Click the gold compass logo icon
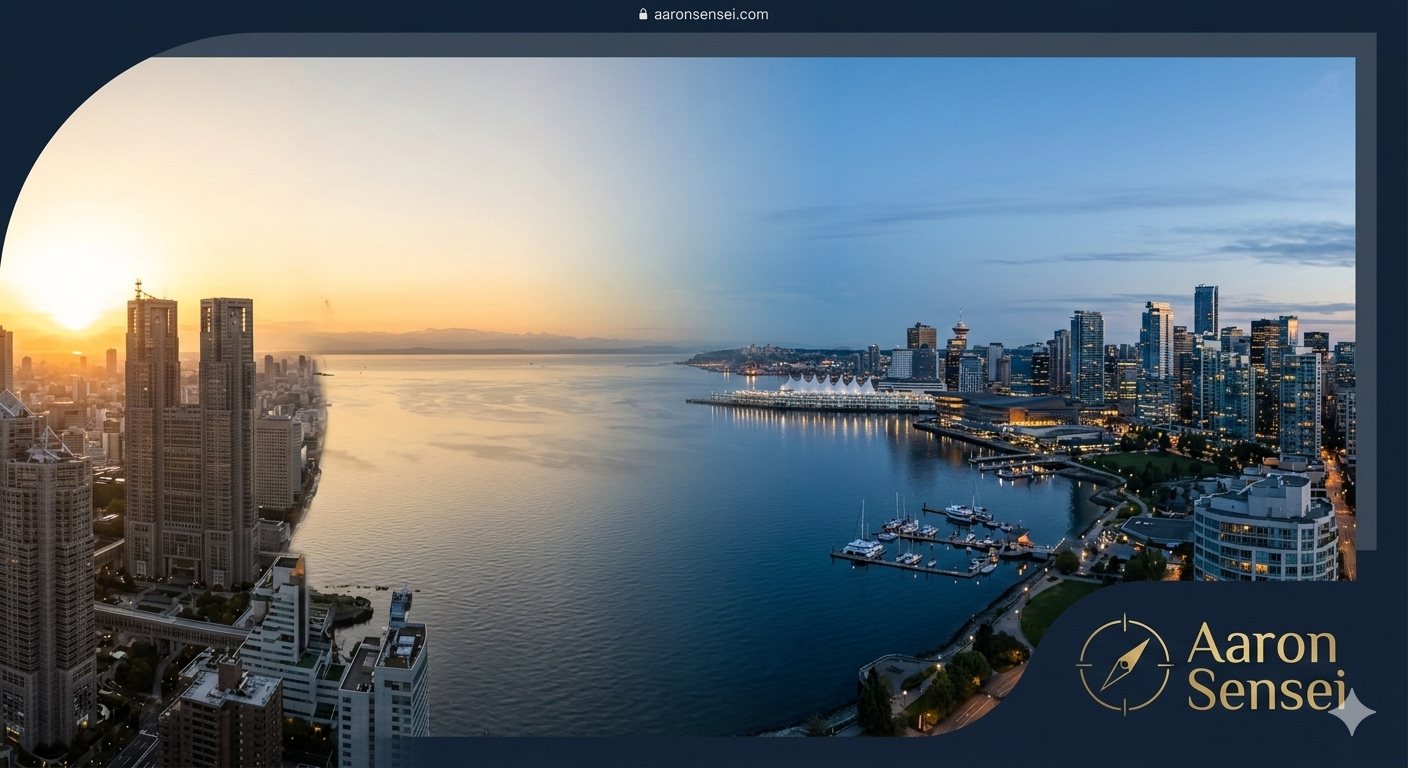Image resolution: width=1408 pixels, height=768 pixels. 1124,664
